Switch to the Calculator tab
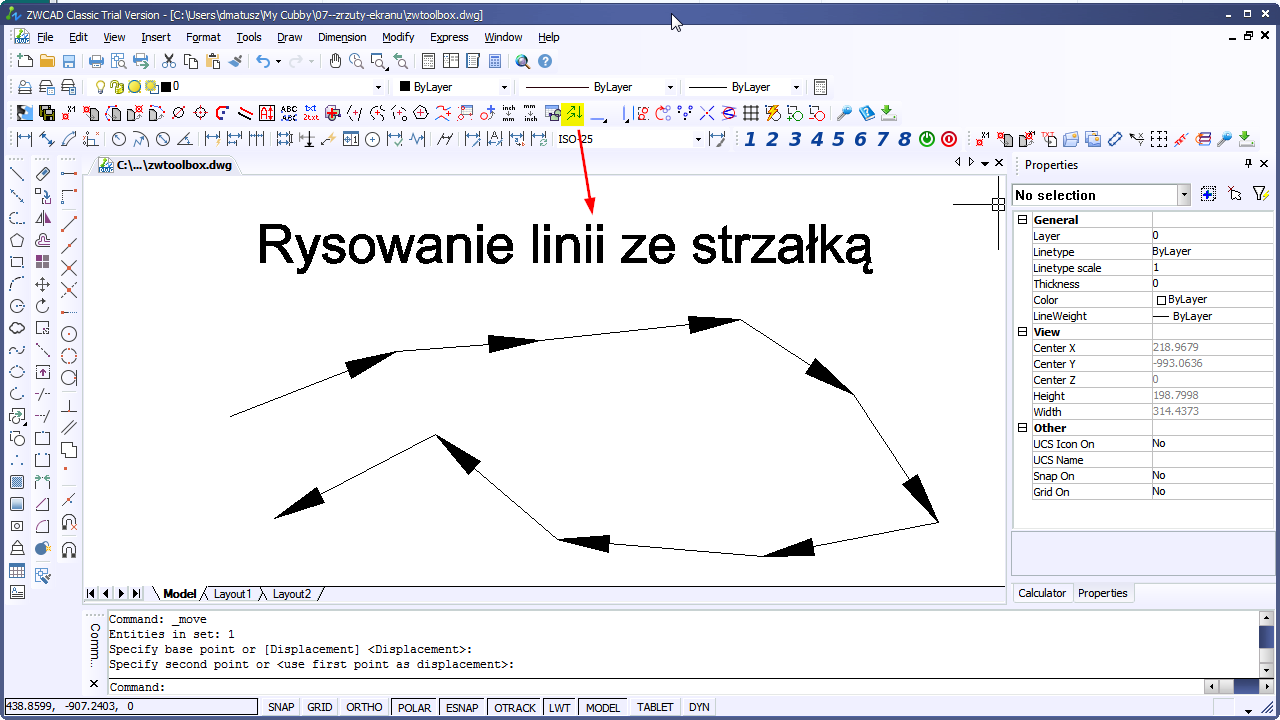The height and width of the screenshot is (720, 1280). coord(1042,593)
